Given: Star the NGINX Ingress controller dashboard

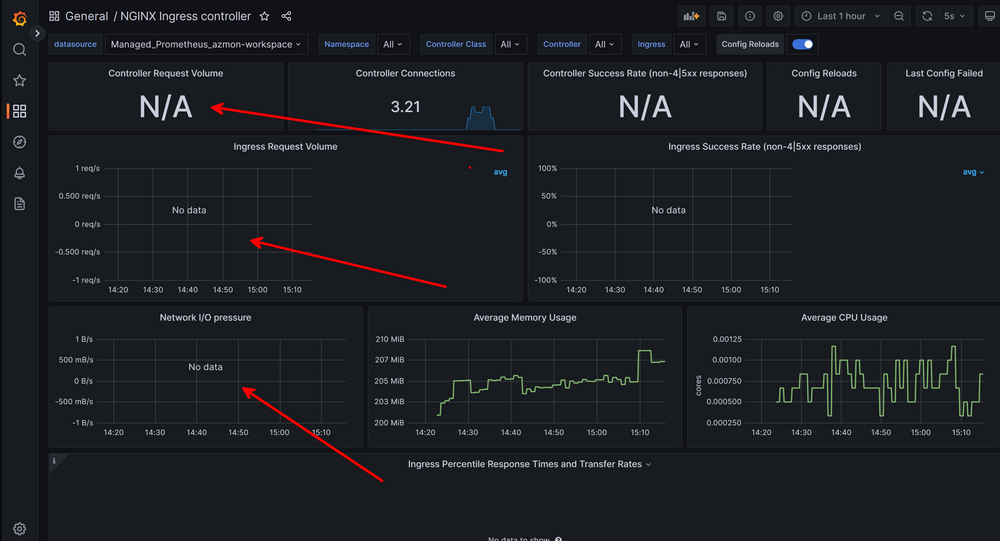Looking at the screenshot, I should click(x=264, y=16).
